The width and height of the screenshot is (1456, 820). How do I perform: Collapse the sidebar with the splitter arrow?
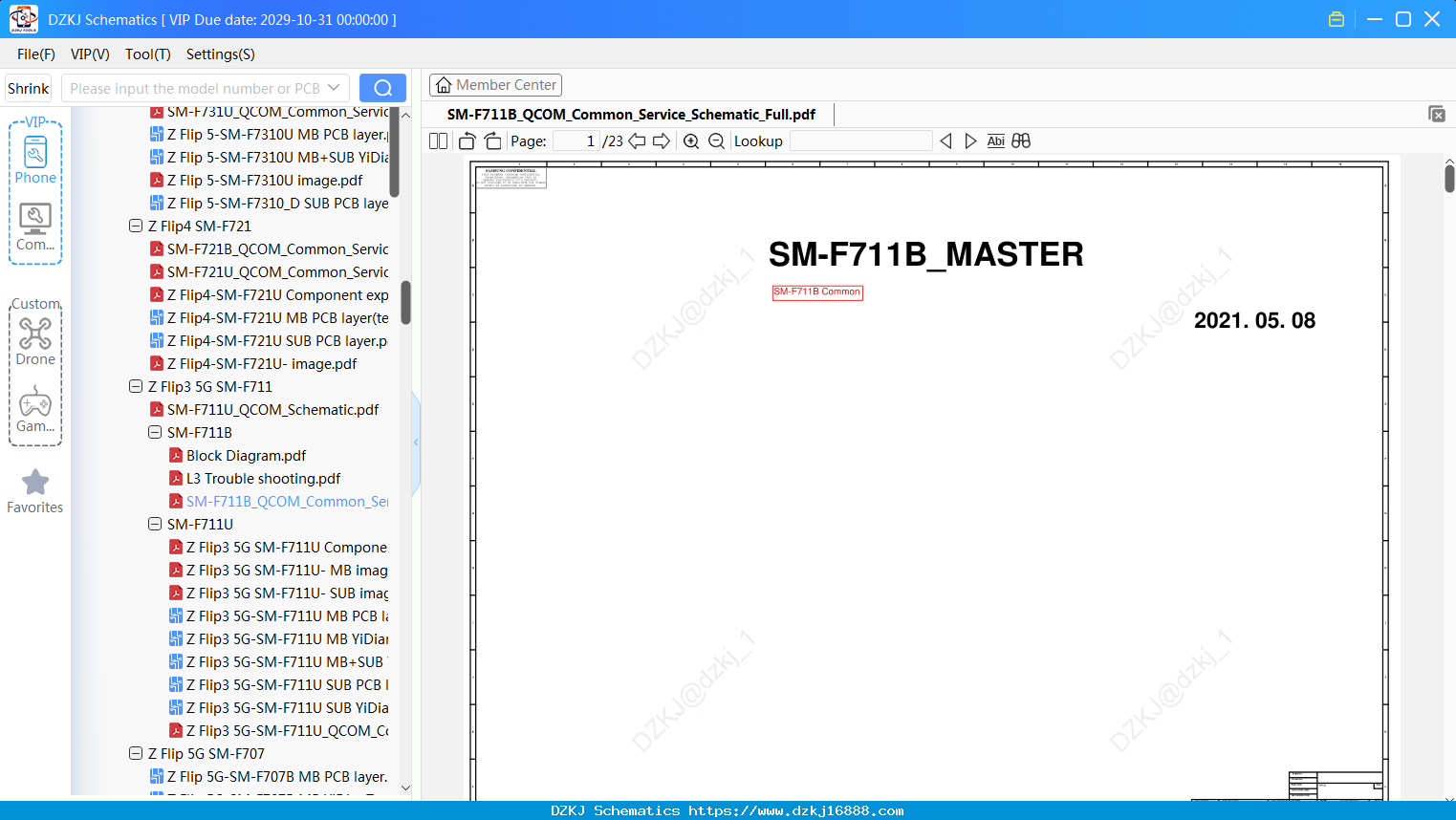tap(416, 442)
